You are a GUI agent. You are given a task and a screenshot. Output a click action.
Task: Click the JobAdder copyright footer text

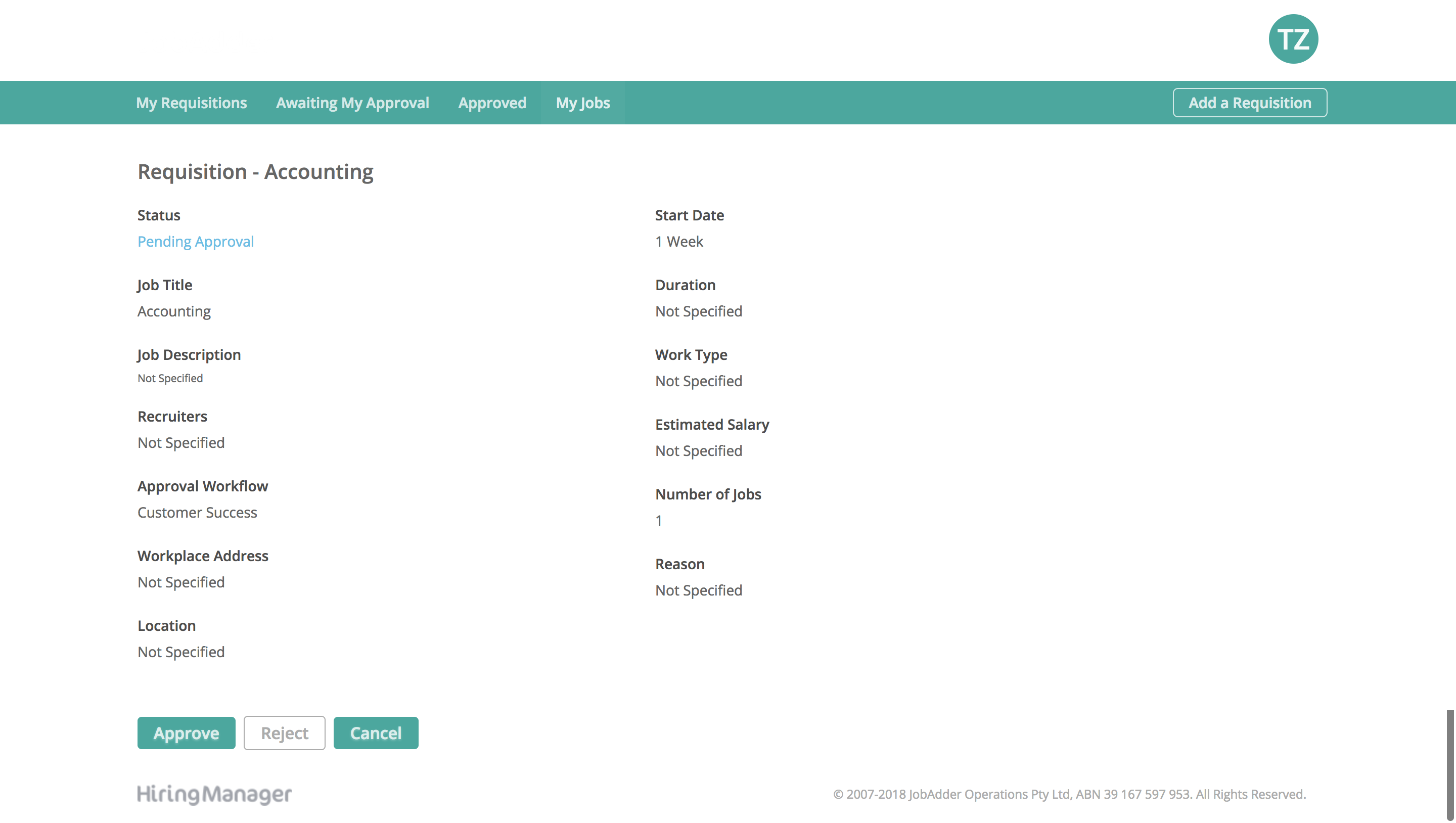tap(1069, 794)
